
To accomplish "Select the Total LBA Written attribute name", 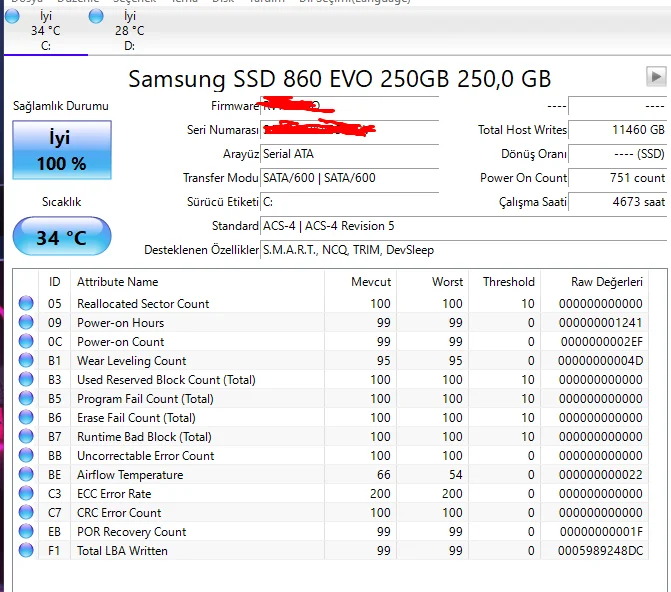I will coord(122,550).
